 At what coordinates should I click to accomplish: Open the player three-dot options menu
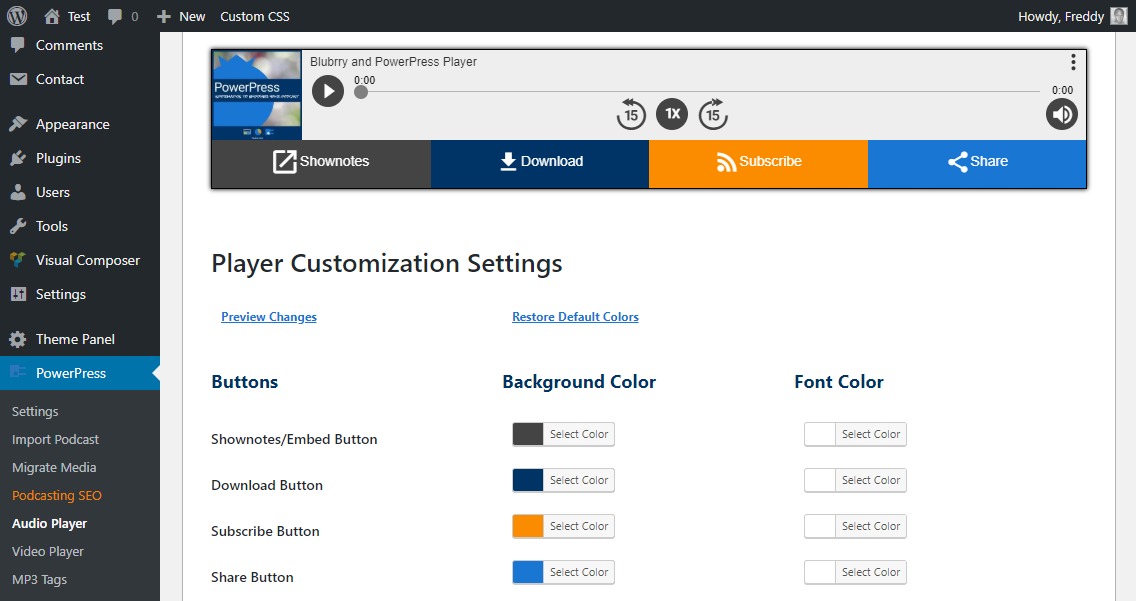coord(1073,62)
